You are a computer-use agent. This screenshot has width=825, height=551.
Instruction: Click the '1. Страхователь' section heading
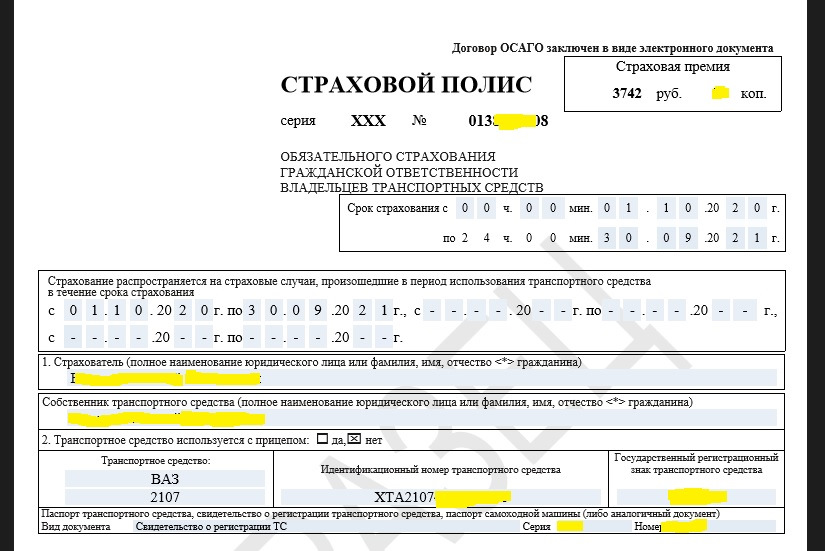(311, 362)
